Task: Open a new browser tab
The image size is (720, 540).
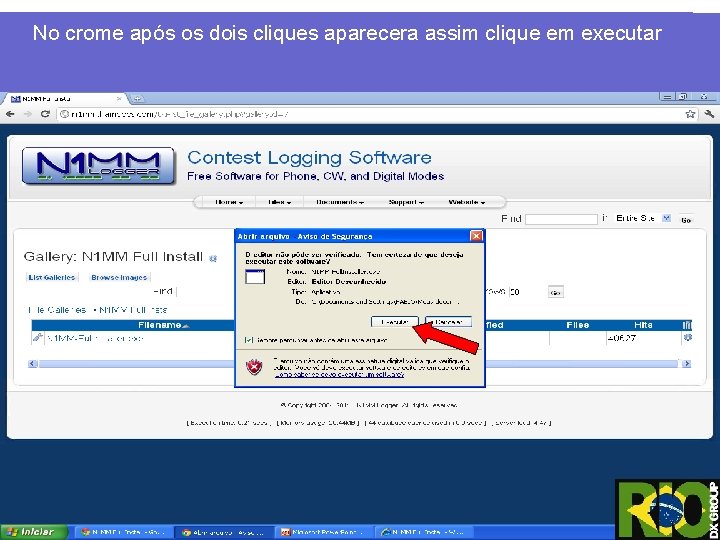Action: click(137, 98)
